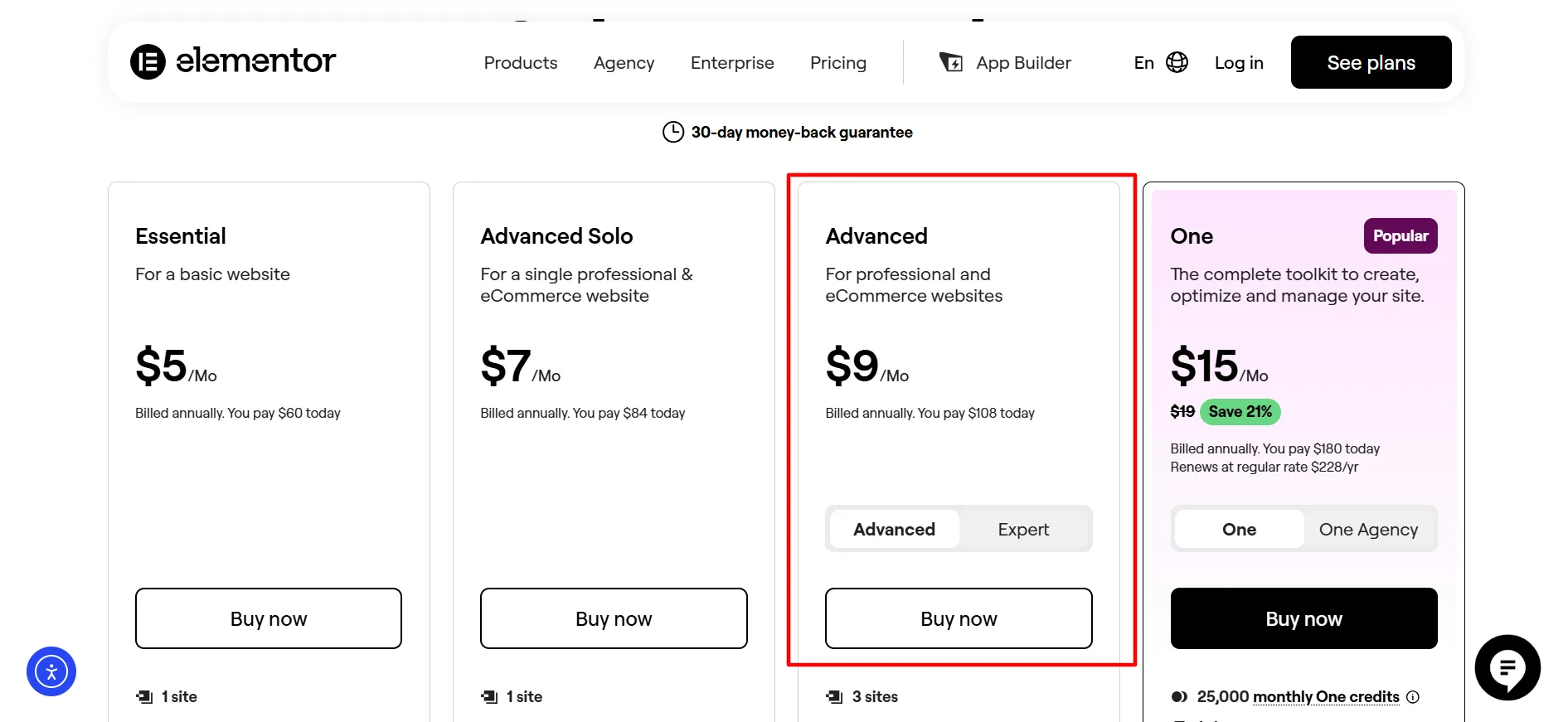Open the App Builder icon link
Screen dimensions: 1568x722
tap(951, 62)
